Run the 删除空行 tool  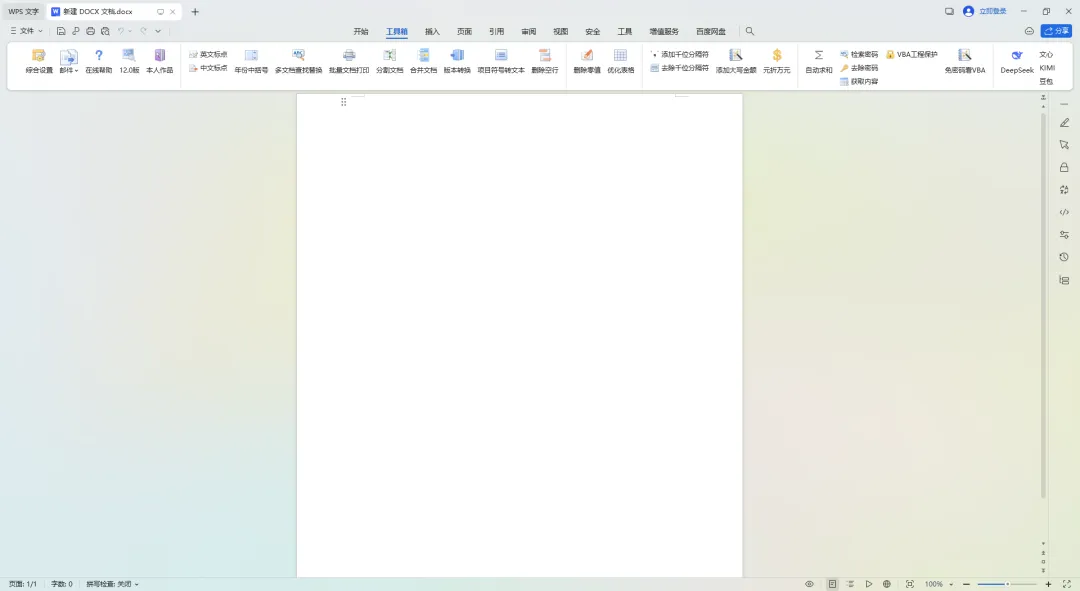545,61
